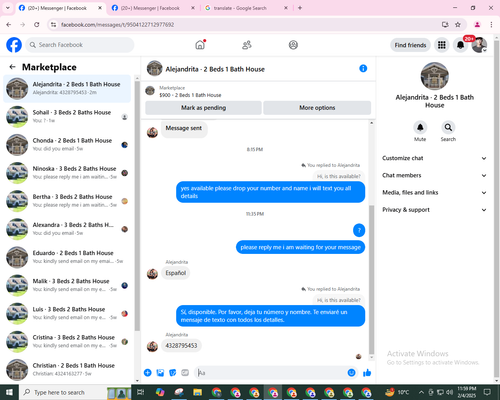500x400 pixels.
Task: Go back using the Marketplace arrow
Action: 12,67
